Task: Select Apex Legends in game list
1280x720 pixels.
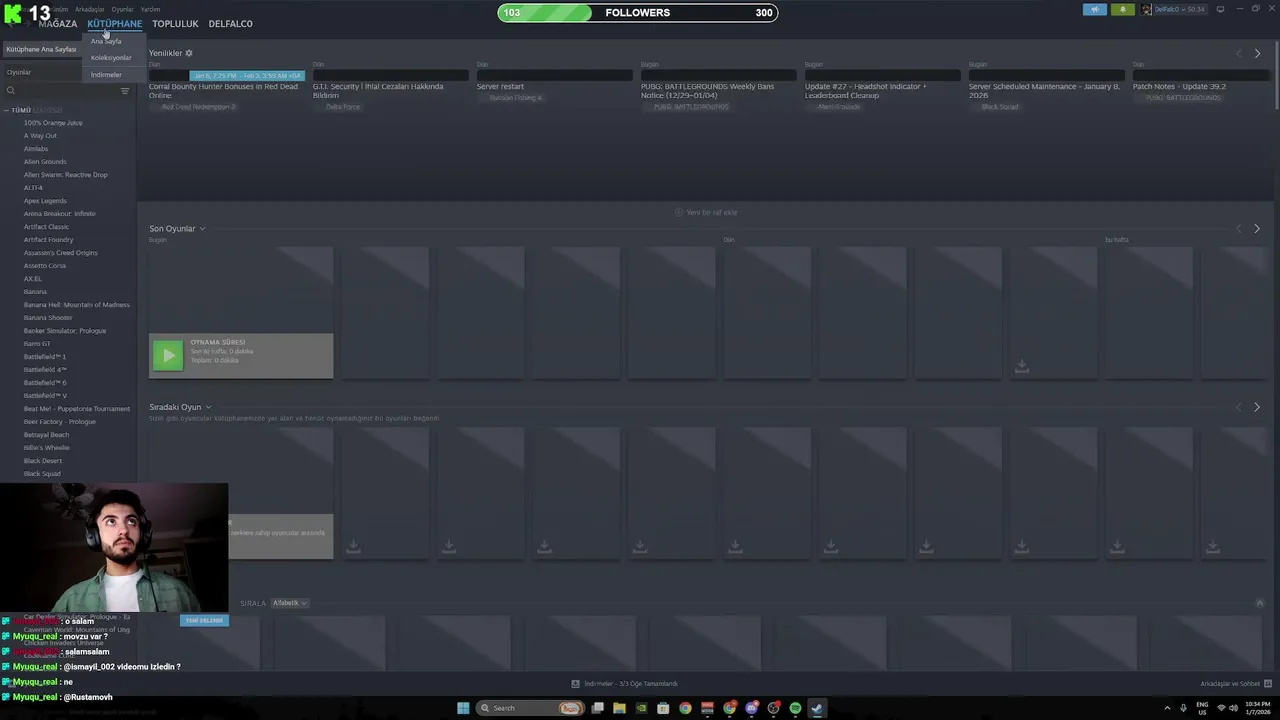Action: pos(45,201)
